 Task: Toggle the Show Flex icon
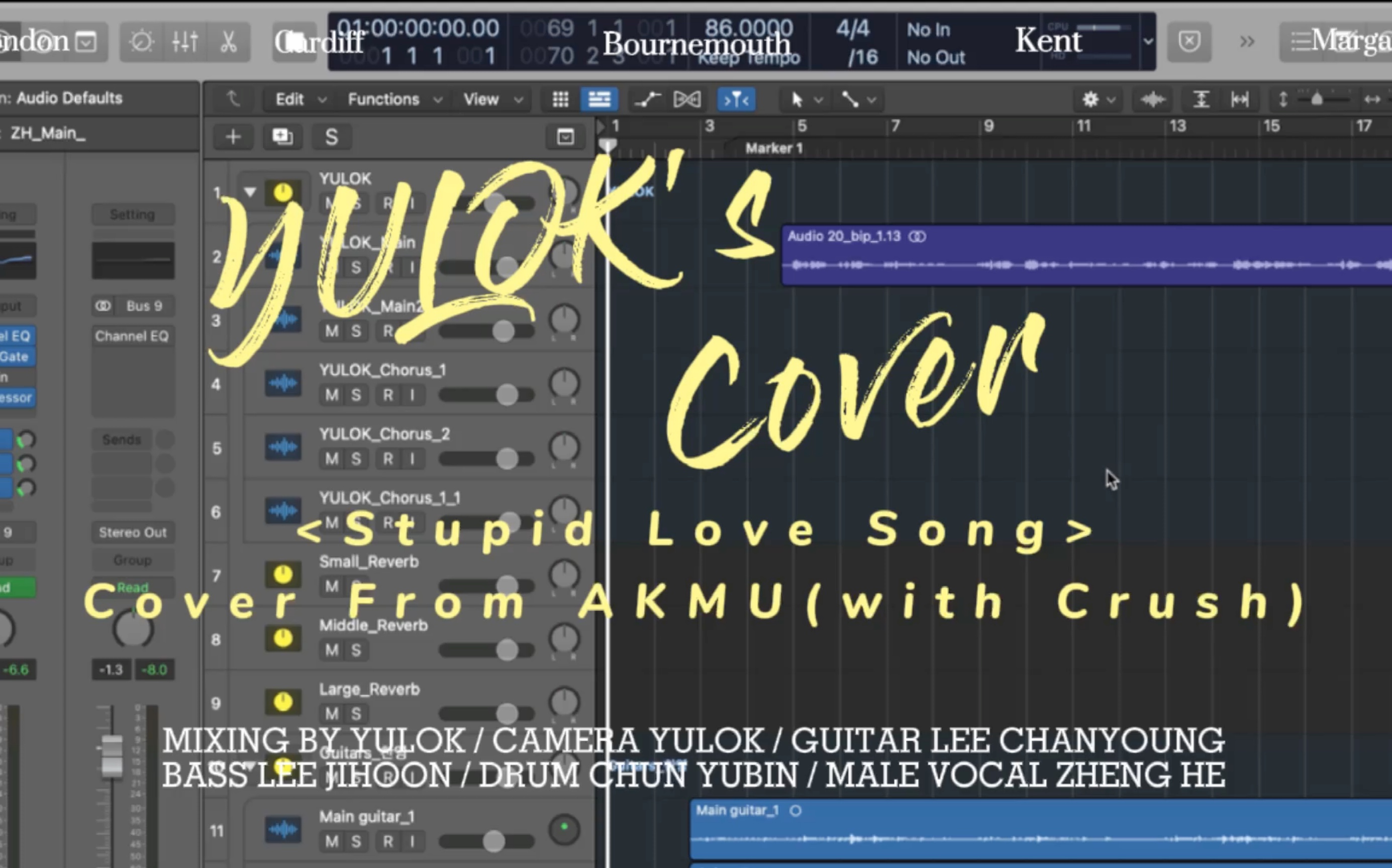pyautogui.click(x=687, y=99)
